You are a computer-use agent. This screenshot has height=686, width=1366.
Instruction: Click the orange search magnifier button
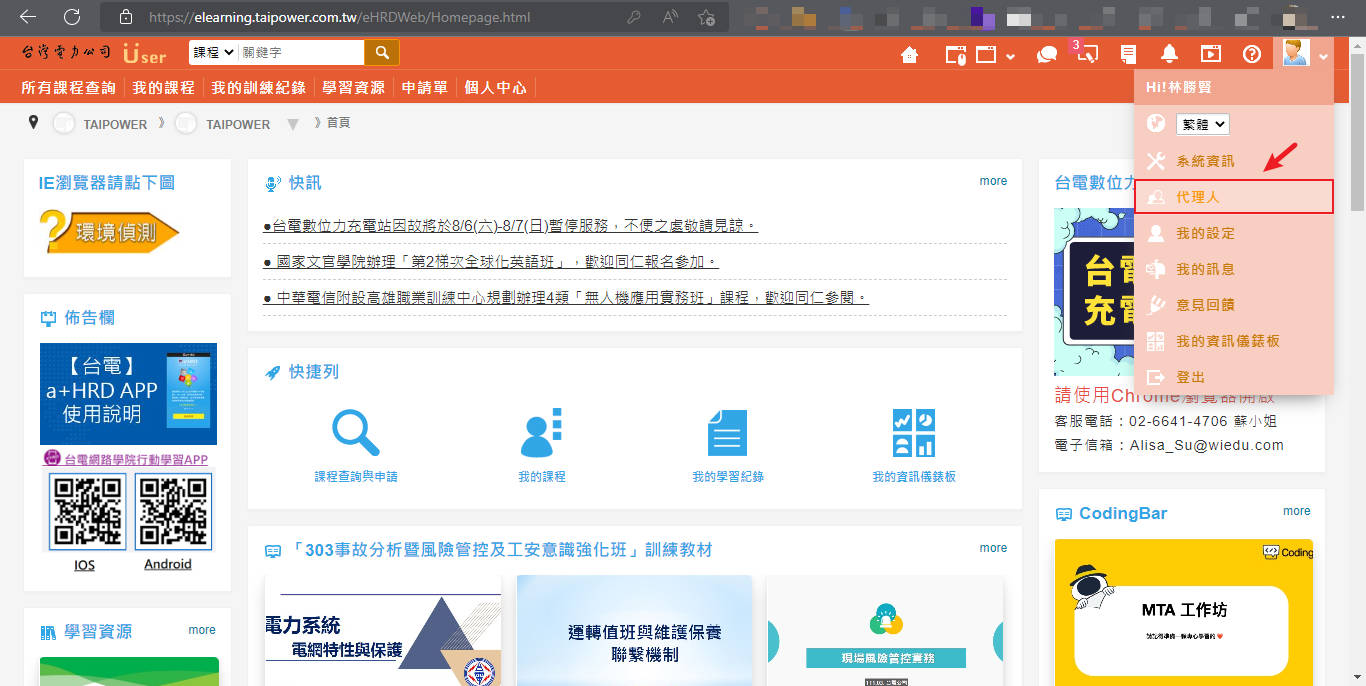(382, 52)
